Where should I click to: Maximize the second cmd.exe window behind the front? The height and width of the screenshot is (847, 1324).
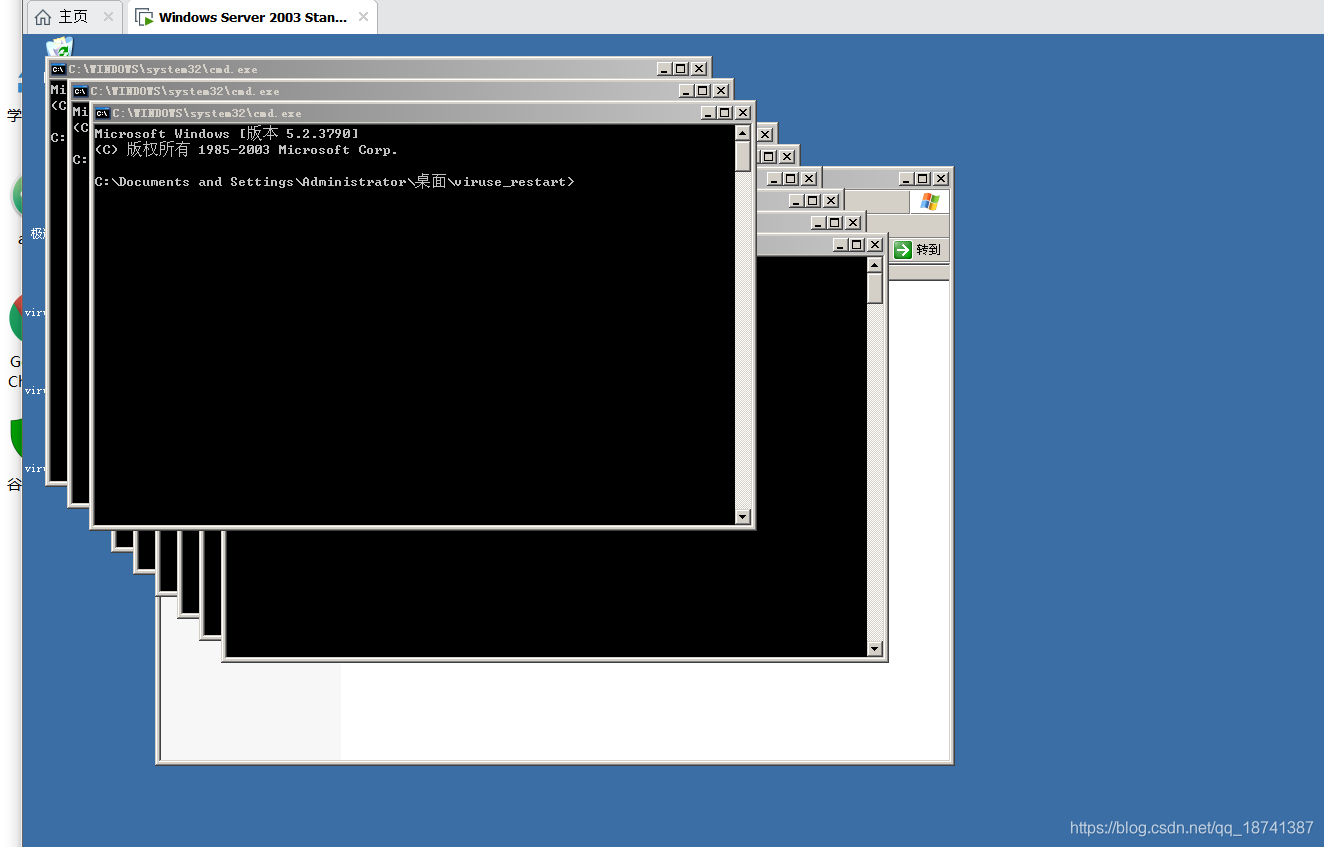703,91
